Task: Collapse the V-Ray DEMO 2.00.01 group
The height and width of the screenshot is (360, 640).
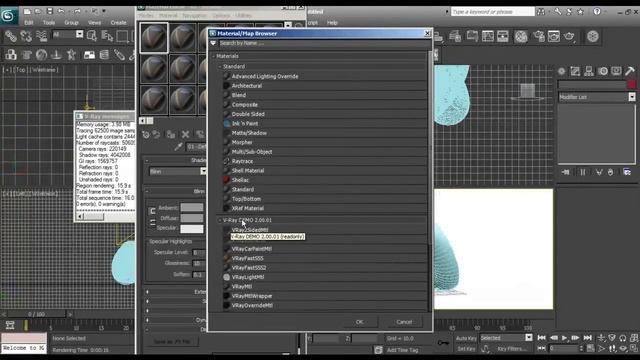Action: tap(220, 220)
